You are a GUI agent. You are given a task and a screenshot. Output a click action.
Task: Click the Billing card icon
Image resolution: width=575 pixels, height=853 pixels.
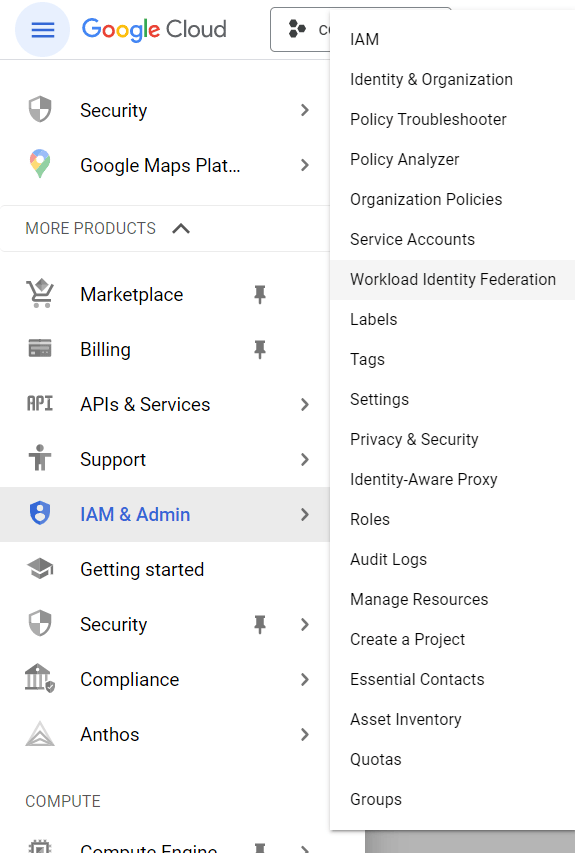pyautogui.click(x=40, y=348)
